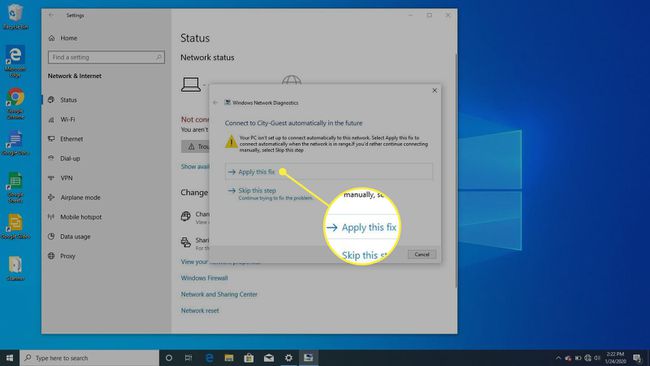Open Cortana from the taskbar circle icon
650x366 pixels.
coord(169,358)
